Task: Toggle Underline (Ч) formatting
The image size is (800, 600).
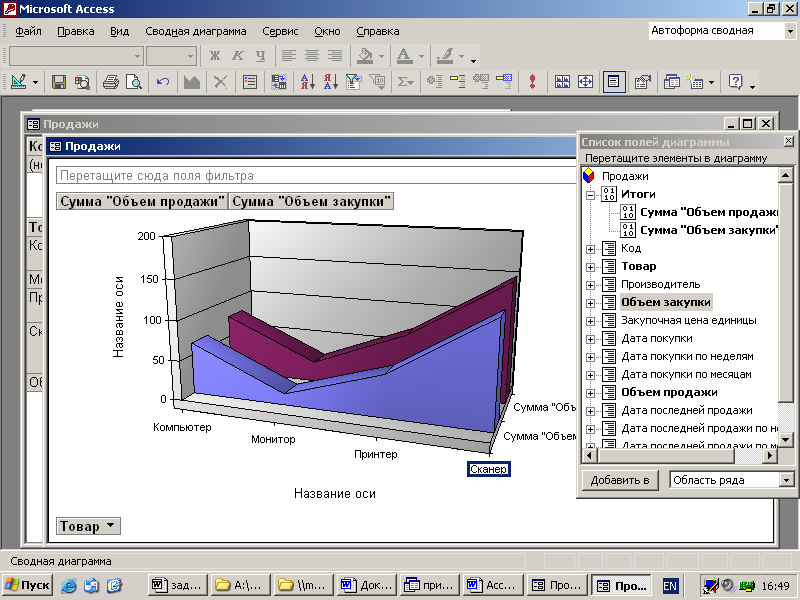Action: point(261,56)
